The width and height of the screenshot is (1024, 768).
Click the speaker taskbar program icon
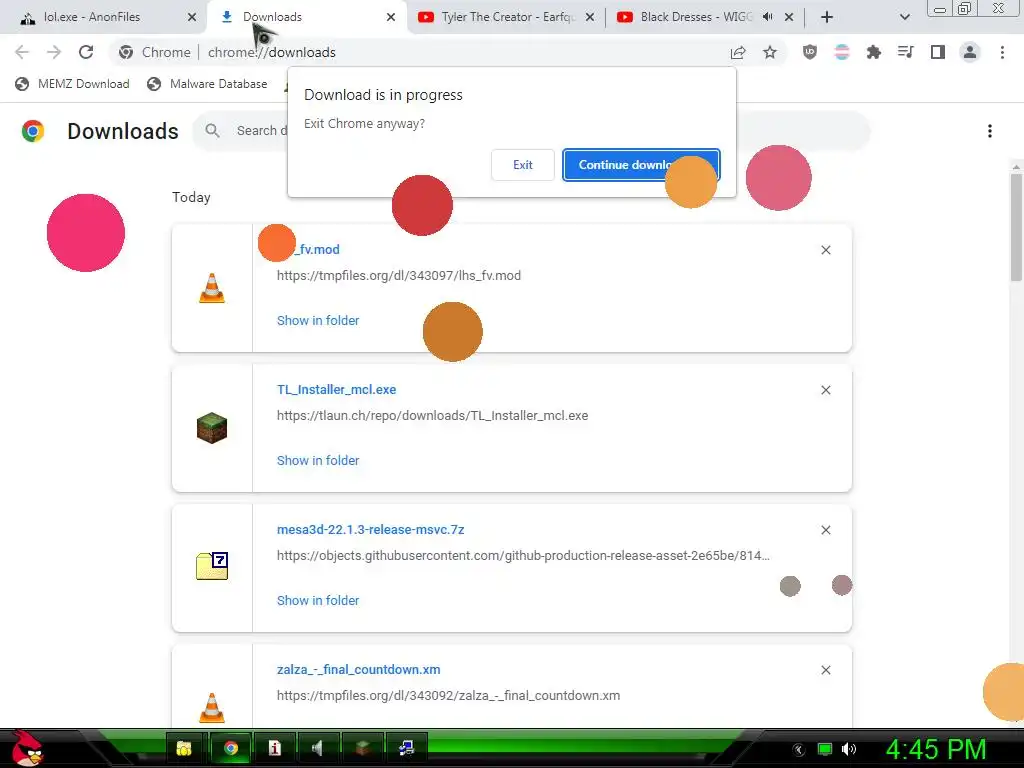(x=318, y=748)
